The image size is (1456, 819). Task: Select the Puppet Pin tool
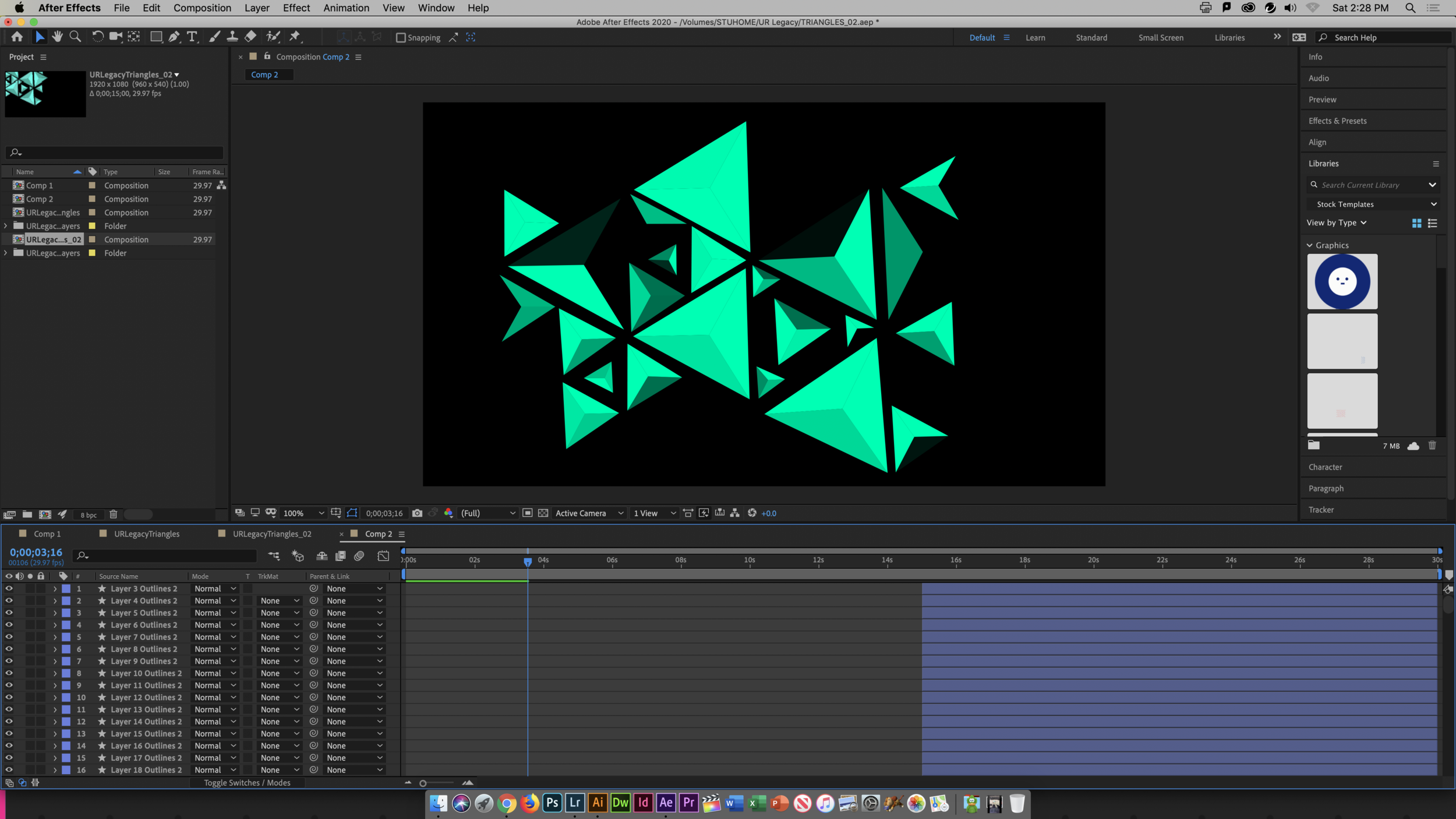point(295,37)
